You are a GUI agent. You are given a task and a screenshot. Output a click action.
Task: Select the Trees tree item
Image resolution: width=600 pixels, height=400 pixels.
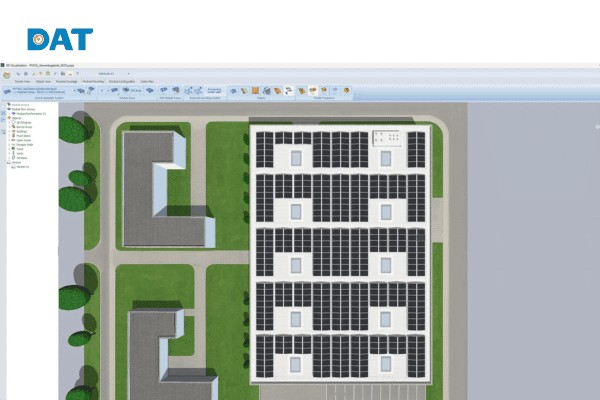pyautogui.click(x=20, y=149)
